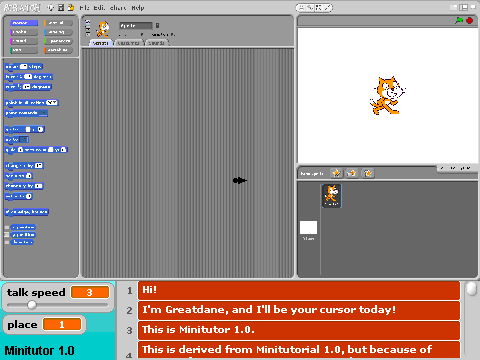The height and width of the screenshot is (360, 480).
Task: Select the Sprite1 thumbnail in sprite list
Action: tap(332, 196)
